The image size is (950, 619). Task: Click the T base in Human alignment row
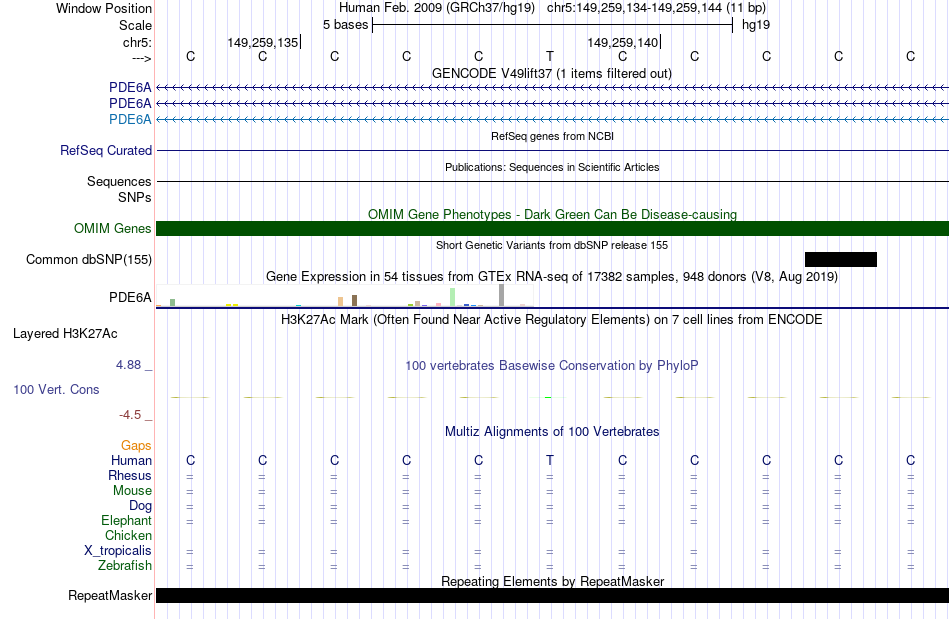(x=550, y=460)
